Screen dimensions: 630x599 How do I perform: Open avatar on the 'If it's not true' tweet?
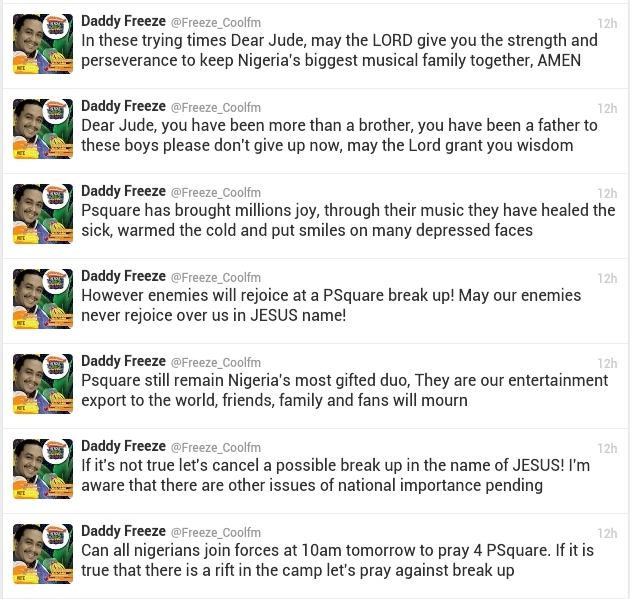(43, 468)
